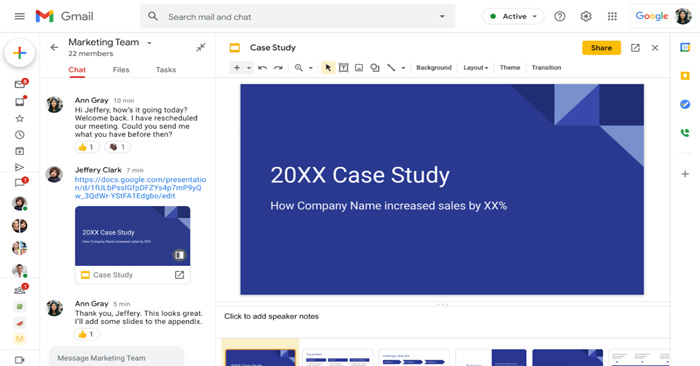This screenshot has width=700, height=366.
Task: Open the phone call side panel icon
Action: 685,133
